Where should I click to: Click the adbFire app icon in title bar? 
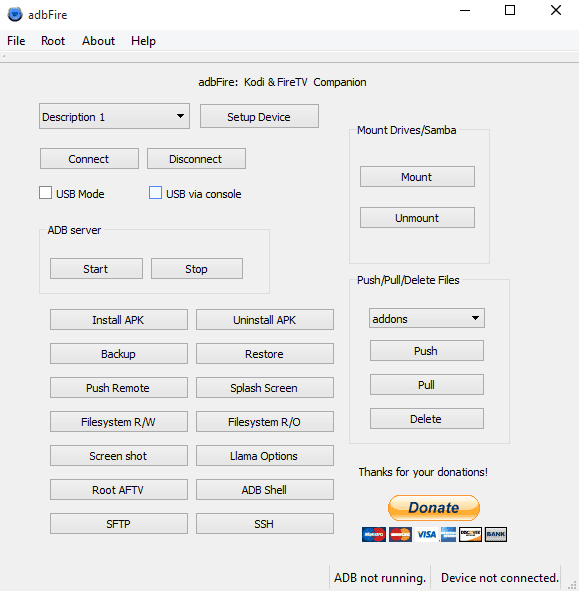pos(15,15)
